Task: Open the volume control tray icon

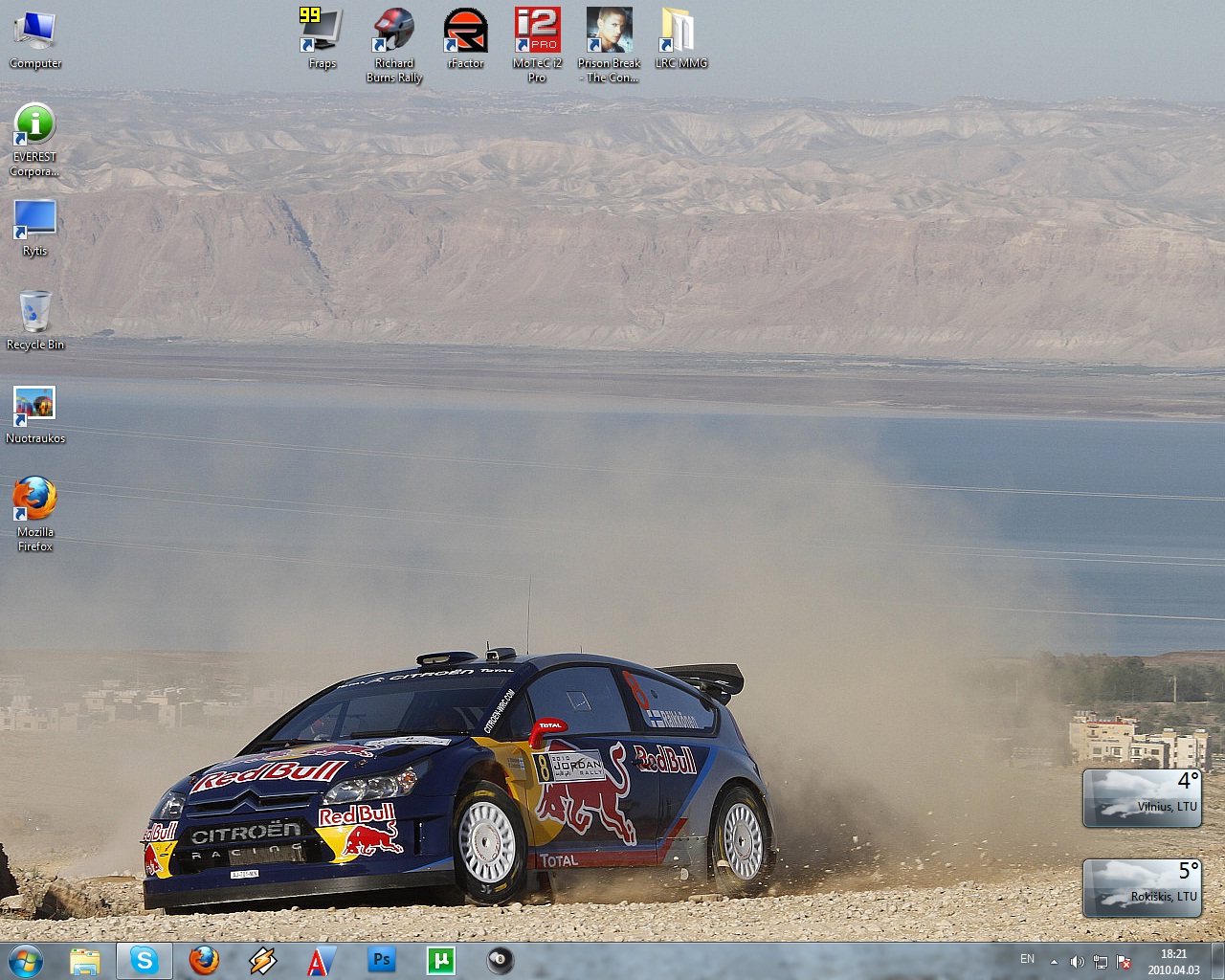Action: [x=1077, y=962]
